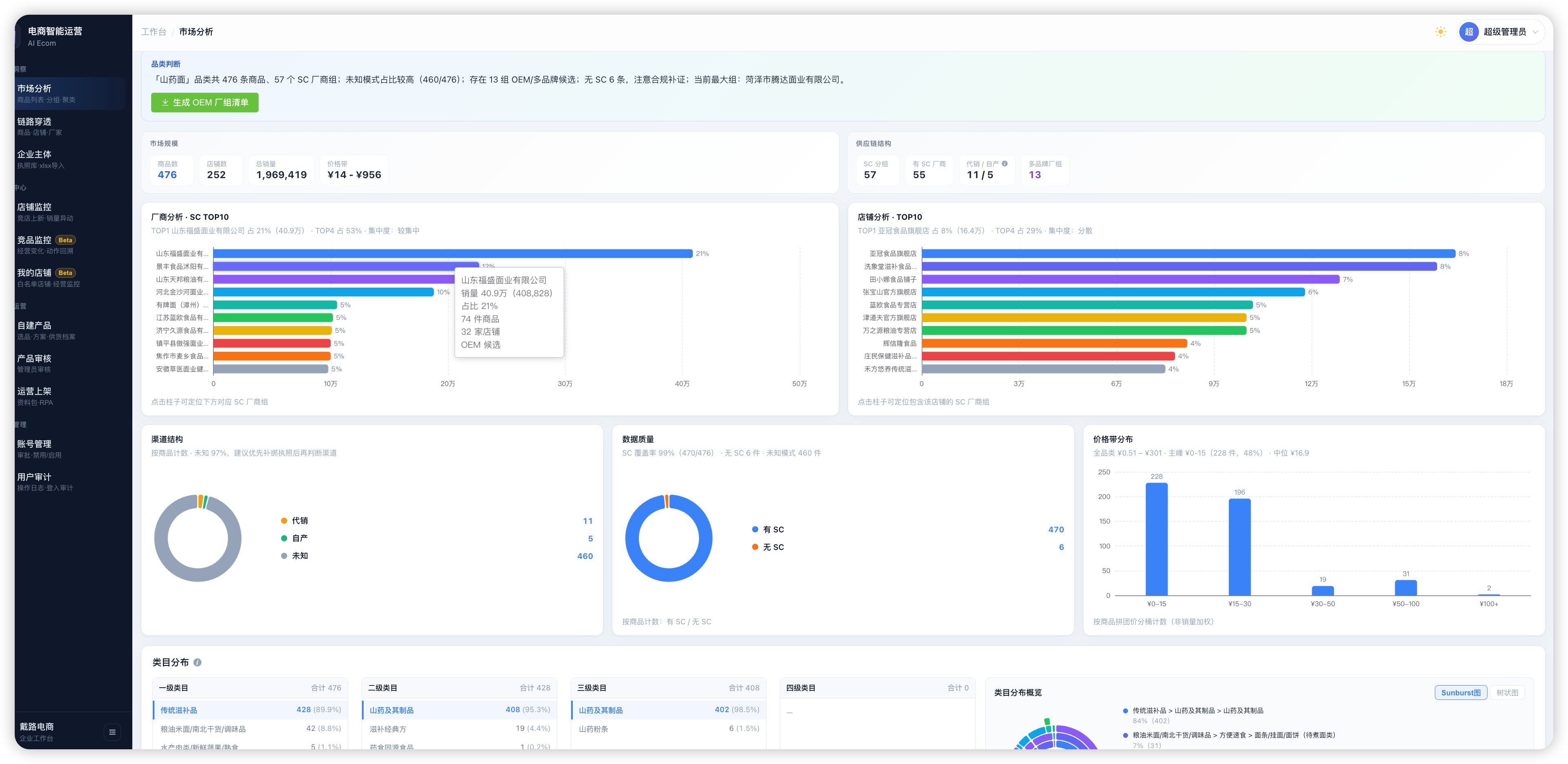Click the 亚冠食品旗舰店 8% bar
The width and height of the screenshot is (1568, 764).
pos(1188,253)
